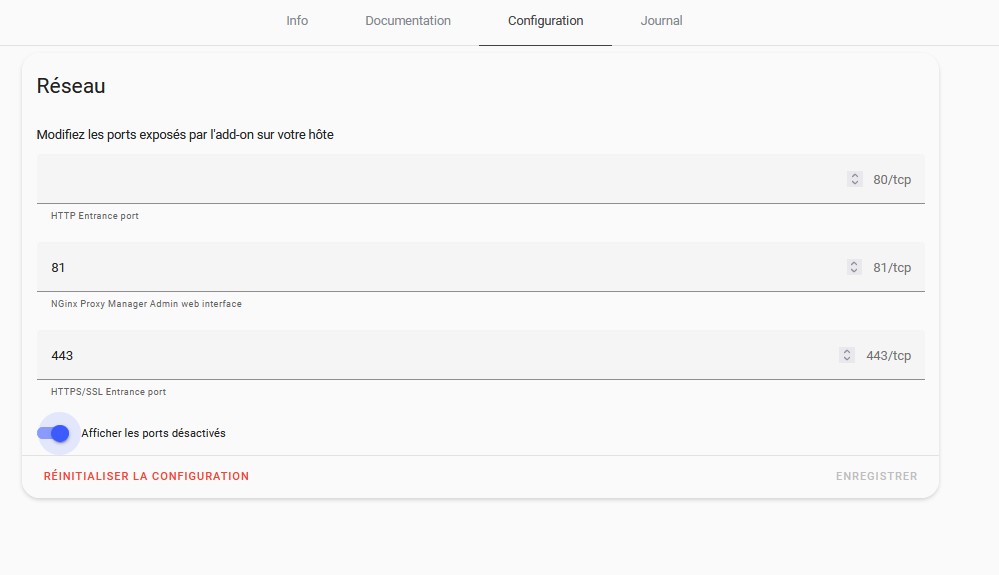999x575 pixels.
Task: Select the Configuration tab
Action: pos(545,21)
